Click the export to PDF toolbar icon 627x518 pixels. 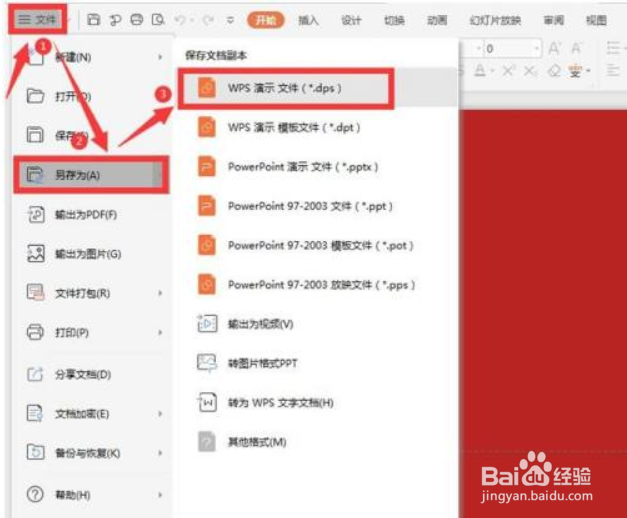pyautogui.click(x=115, y=20)
